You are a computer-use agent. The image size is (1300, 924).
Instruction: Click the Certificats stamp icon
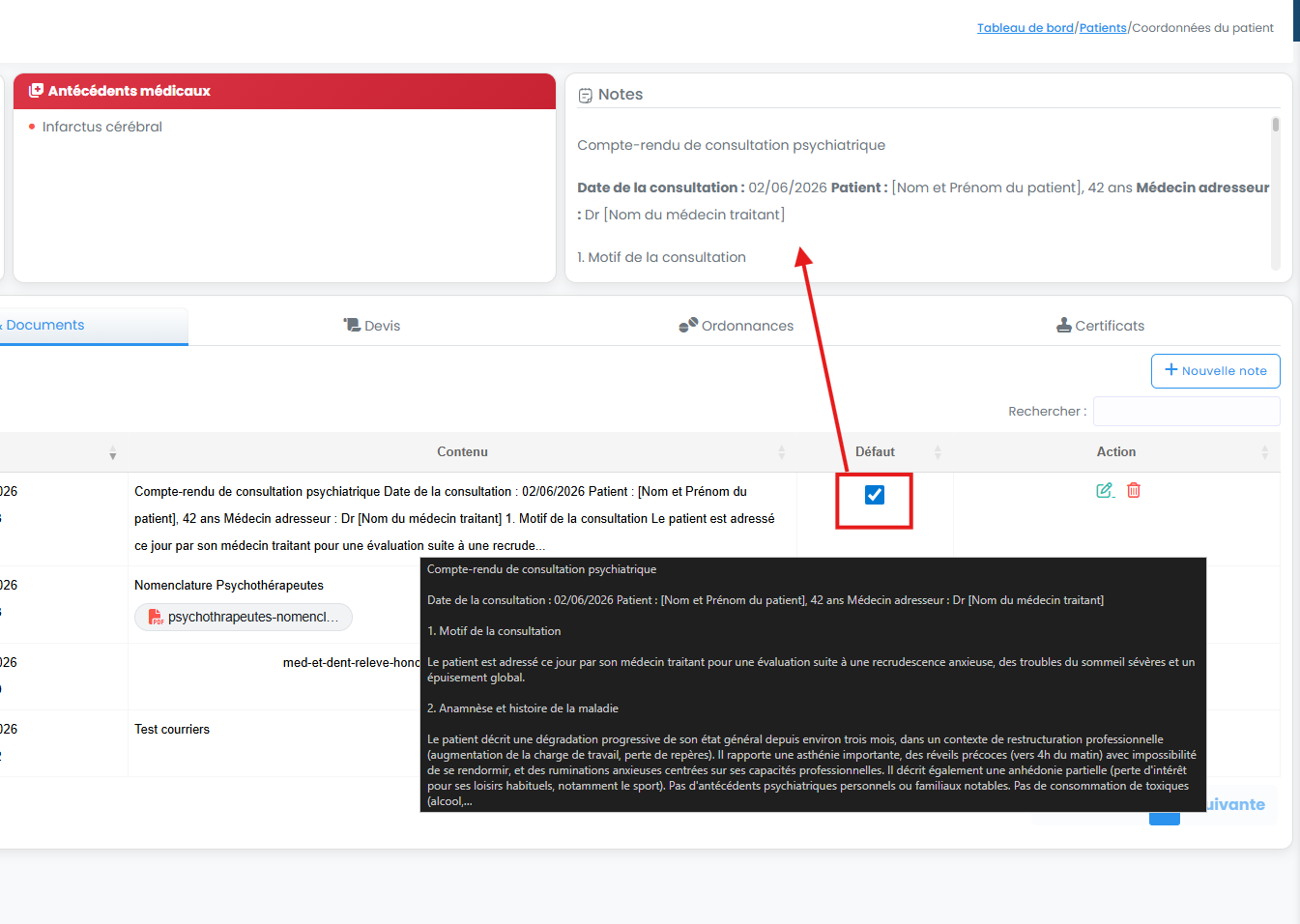pyautogui.click(x=1064, y=325)
